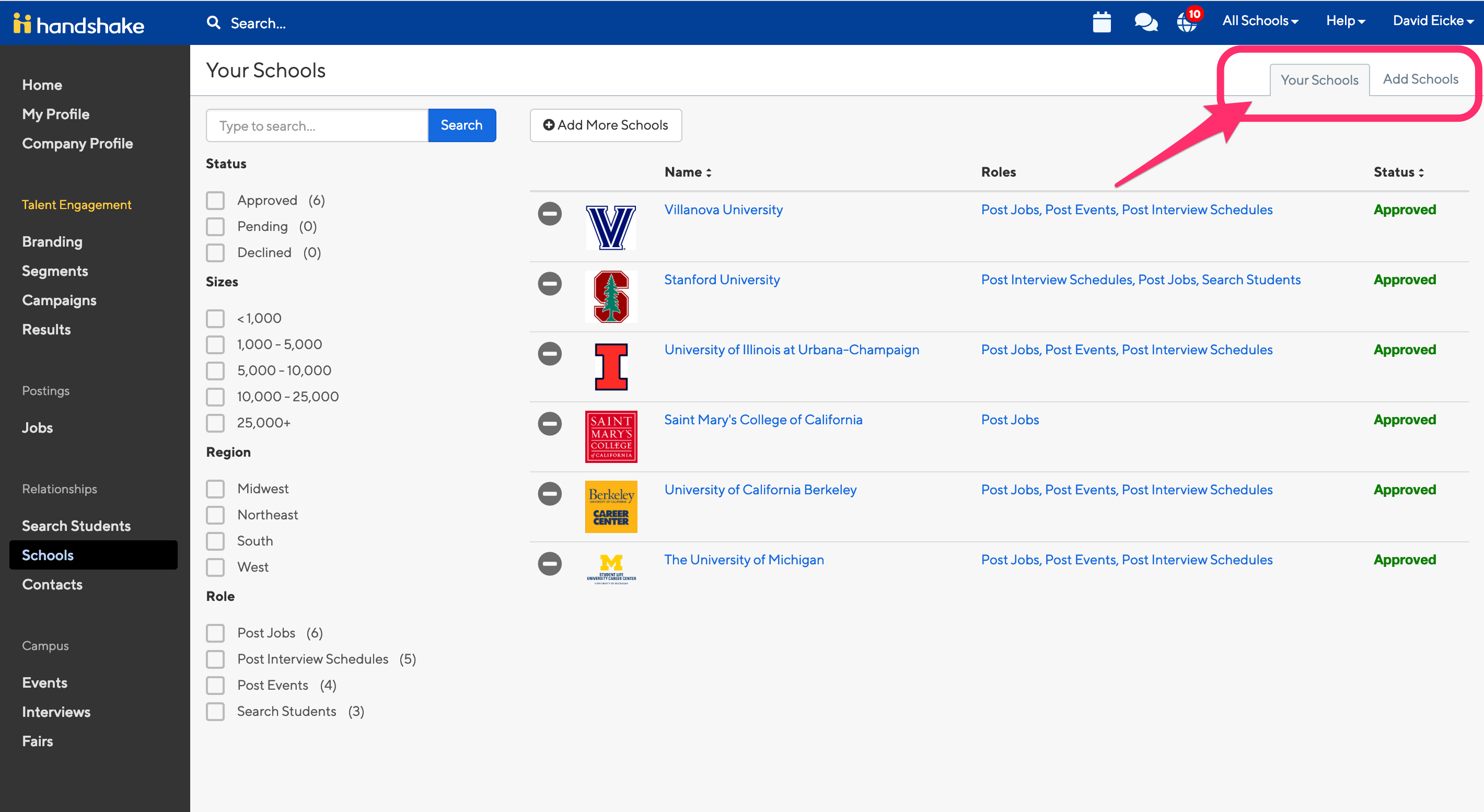Open Fairs in sidebar
Screen dimensions: 1484x812
tap(38, 741)
